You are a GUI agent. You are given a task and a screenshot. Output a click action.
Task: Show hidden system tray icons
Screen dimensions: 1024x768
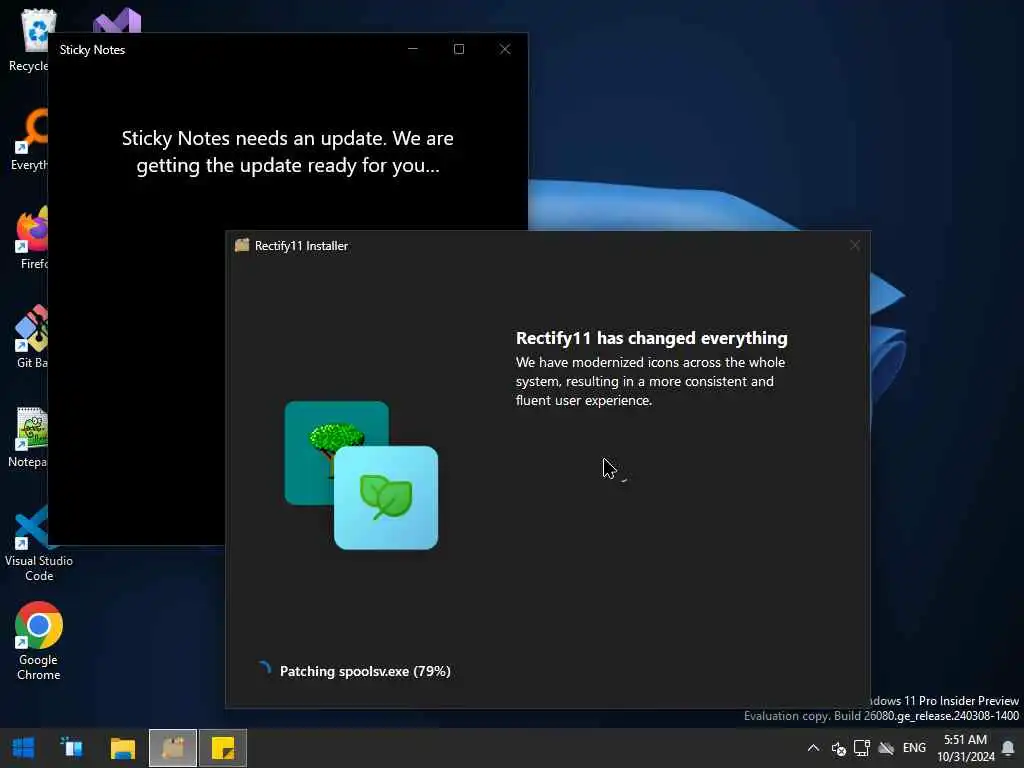click(x=813, y=748)
